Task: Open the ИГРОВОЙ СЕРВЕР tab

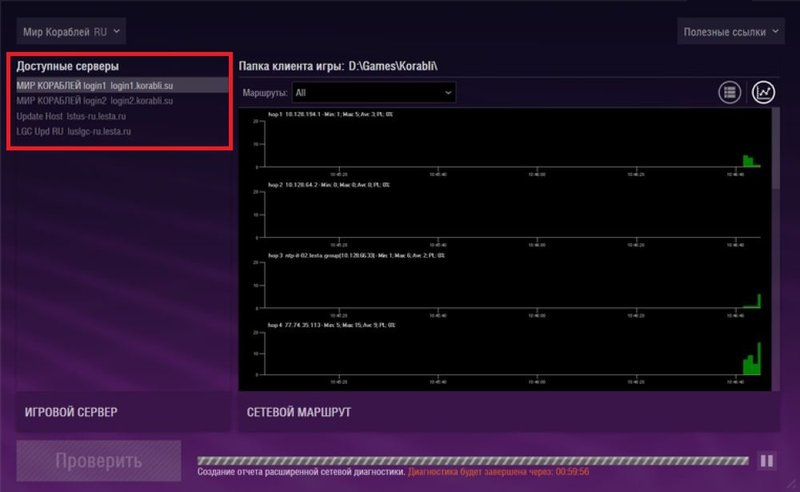Action: 121,412
